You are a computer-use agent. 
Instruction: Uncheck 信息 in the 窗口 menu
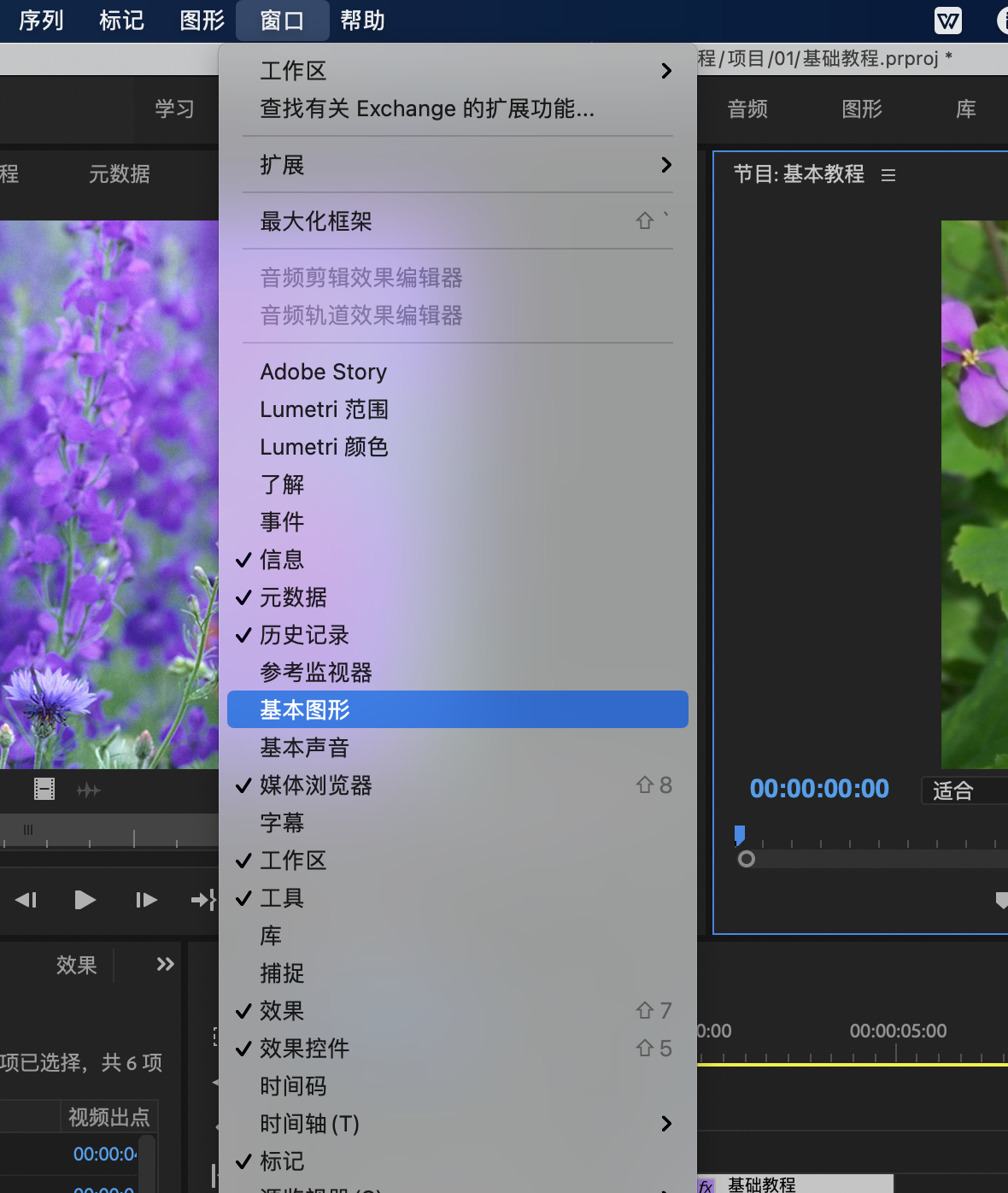pos(282,560)
